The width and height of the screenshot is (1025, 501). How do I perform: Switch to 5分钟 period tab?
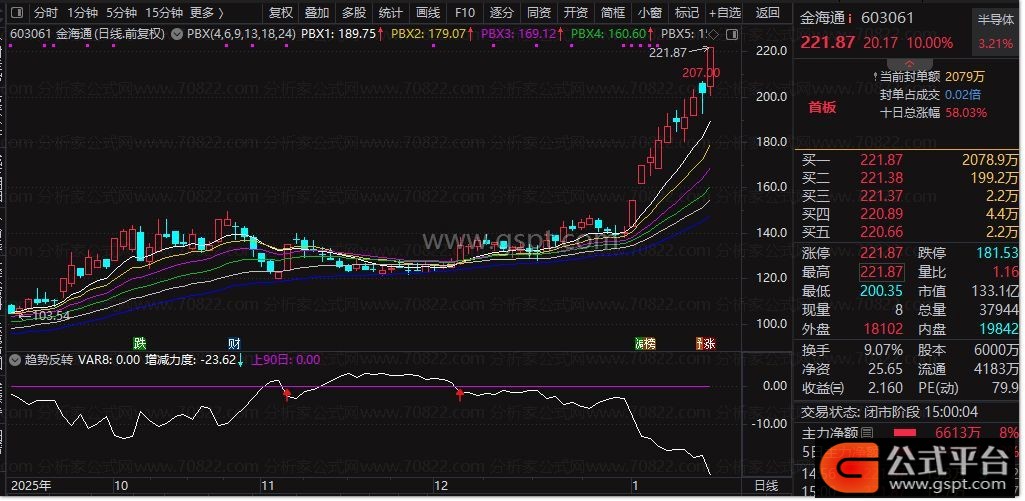point(121,13)
